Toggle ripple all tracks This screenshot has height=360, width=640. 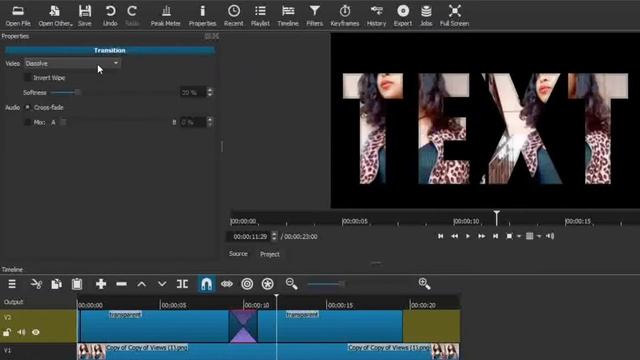tap(268, 284)
